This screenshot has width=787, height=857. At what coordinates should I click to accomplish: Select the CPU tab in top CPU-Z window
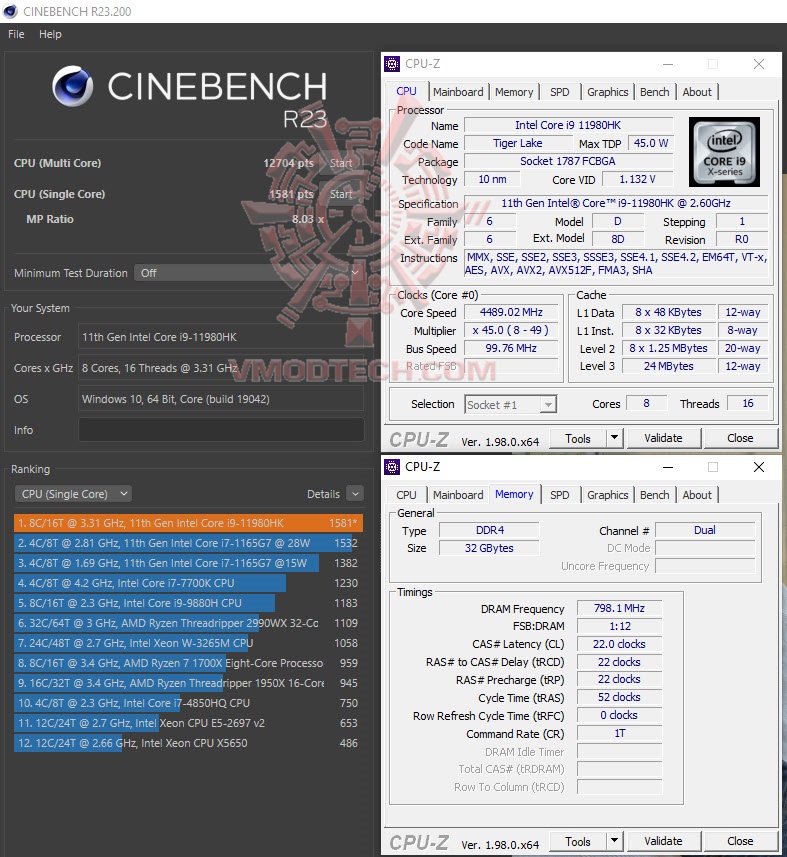pyautogui.click(x=406, y=91)
